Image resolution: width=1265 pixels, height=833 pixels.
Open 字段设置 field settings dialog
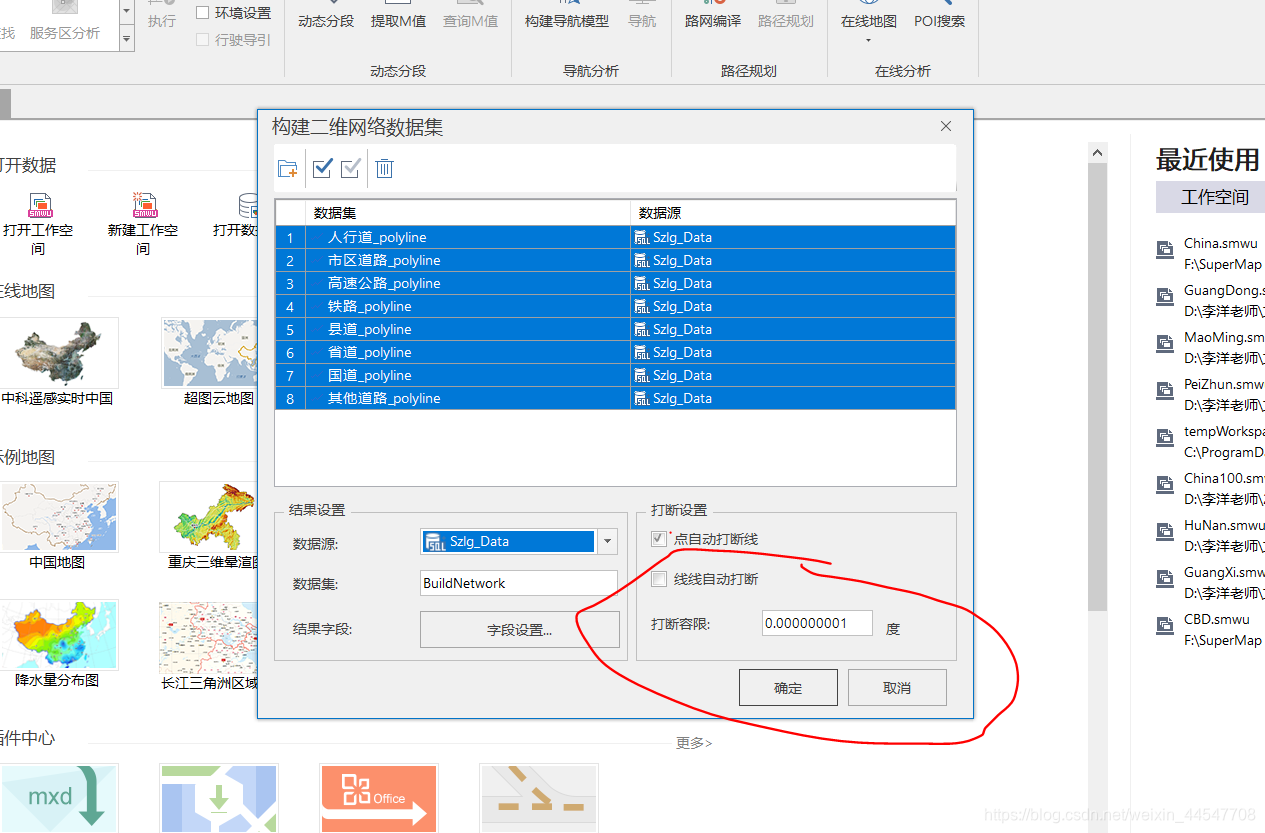[x=519, y=629]
